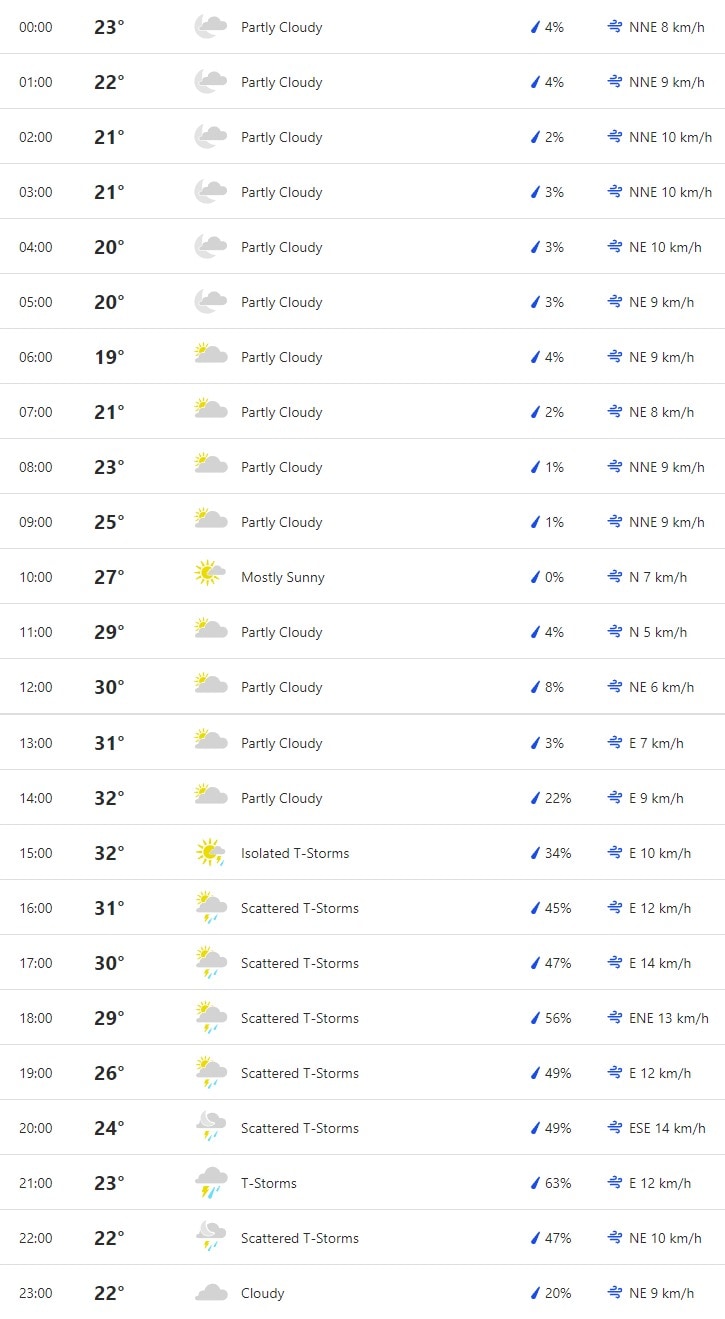Click the 32° temperature at 15:00
This screenshot has height=1319, width=725.
click(109, 853)
